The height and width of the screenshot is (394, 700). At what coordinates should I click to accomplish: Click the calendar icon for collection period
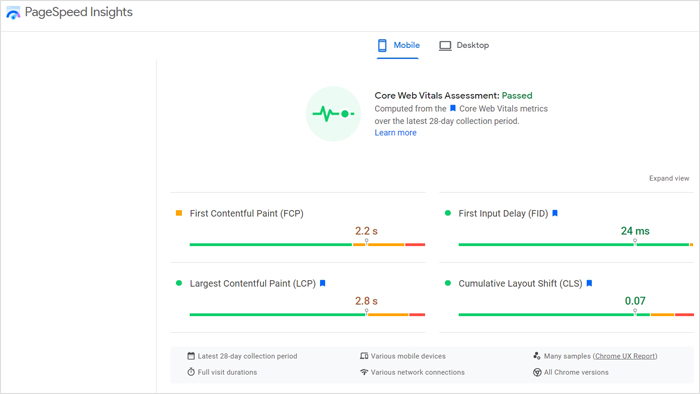click(191, 356)
